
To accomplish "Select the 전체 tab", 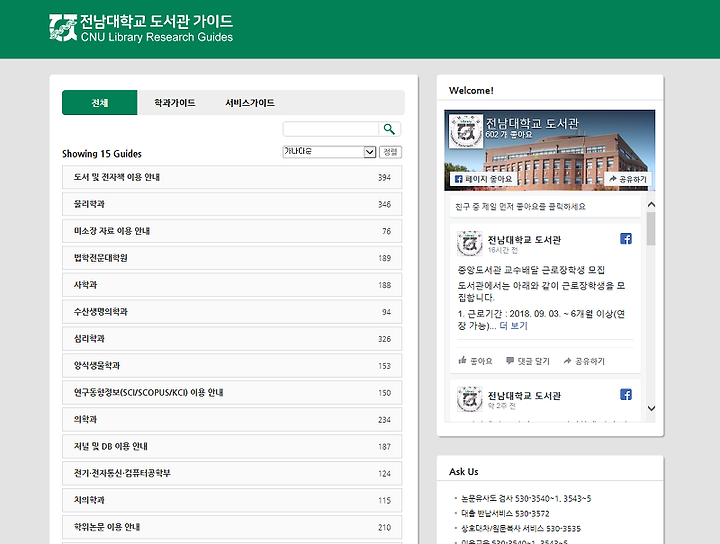I will tap(100, 102).
